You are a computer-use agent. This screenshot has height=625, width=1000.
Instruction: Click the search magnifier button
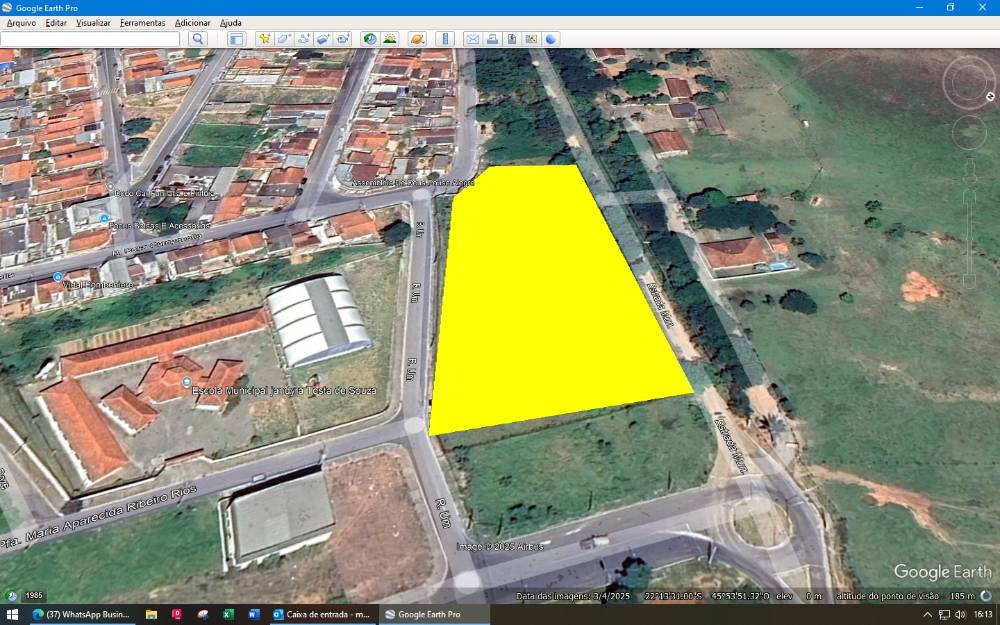[198, 39]
